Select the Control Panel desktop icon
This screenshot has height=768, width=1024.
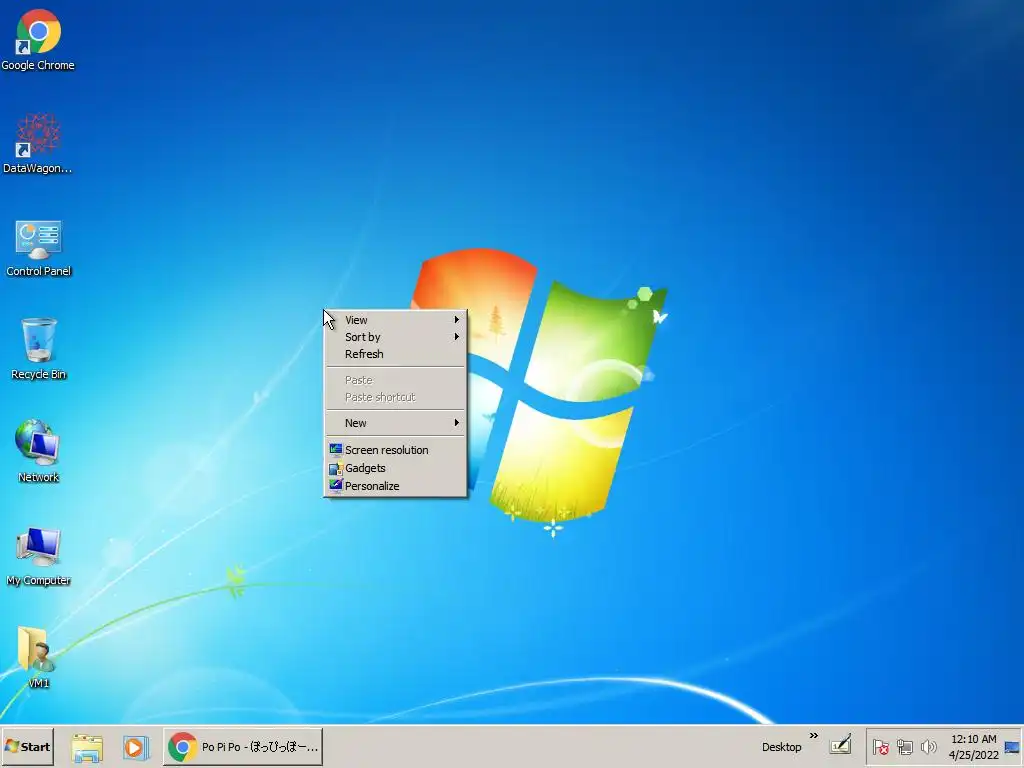pyautogui.click(x=39, y=248)
